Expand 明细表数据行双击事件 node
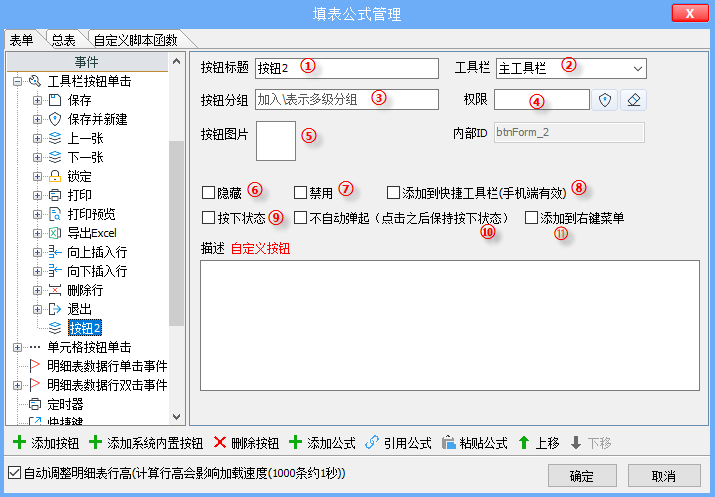Screen dimensions: 715x497 coord(17,385)
